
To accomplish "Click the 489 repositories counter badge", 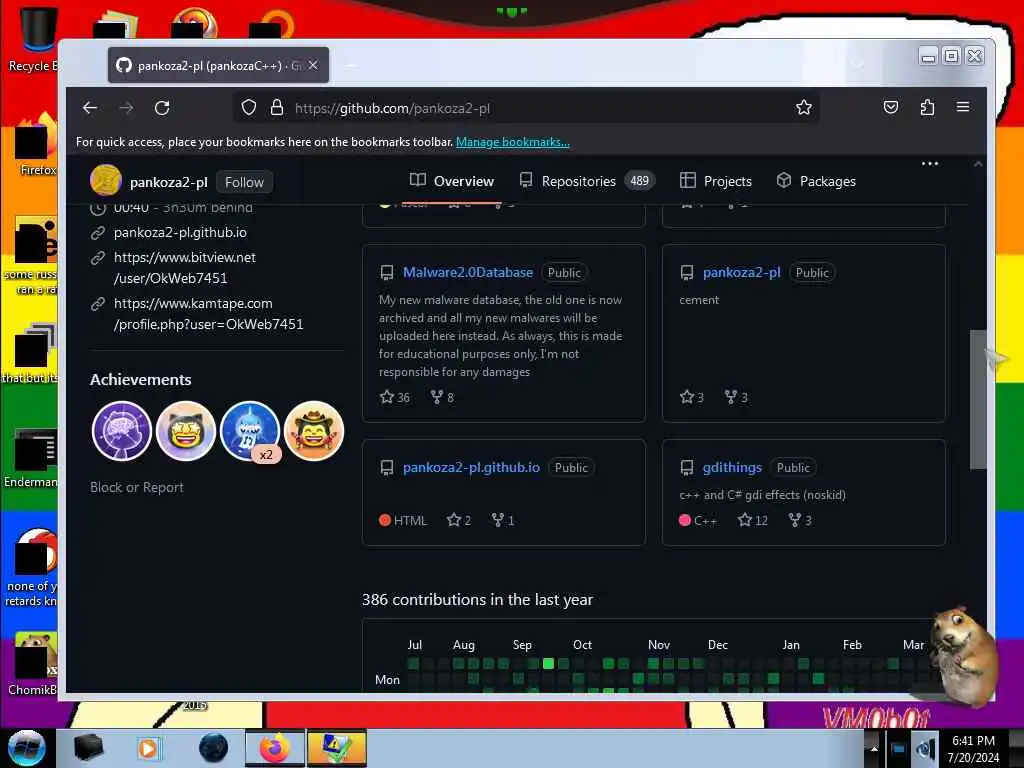I will pyautogui.click(x=639, y=181).
